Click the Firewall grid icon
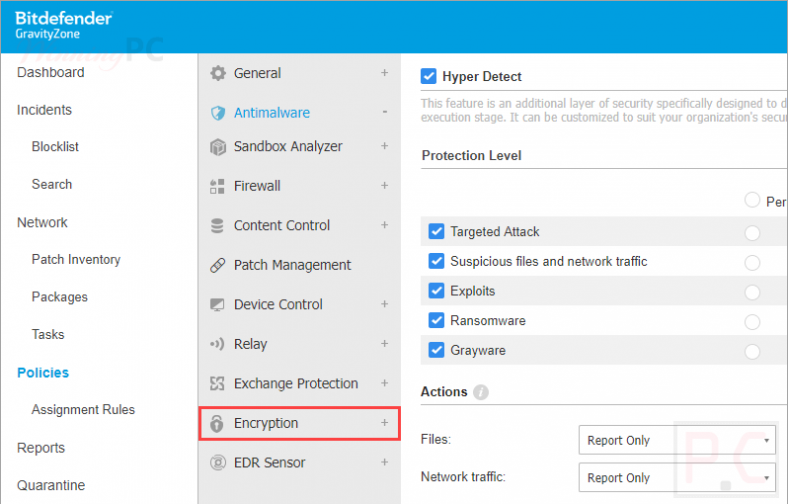 pos(217,186)
